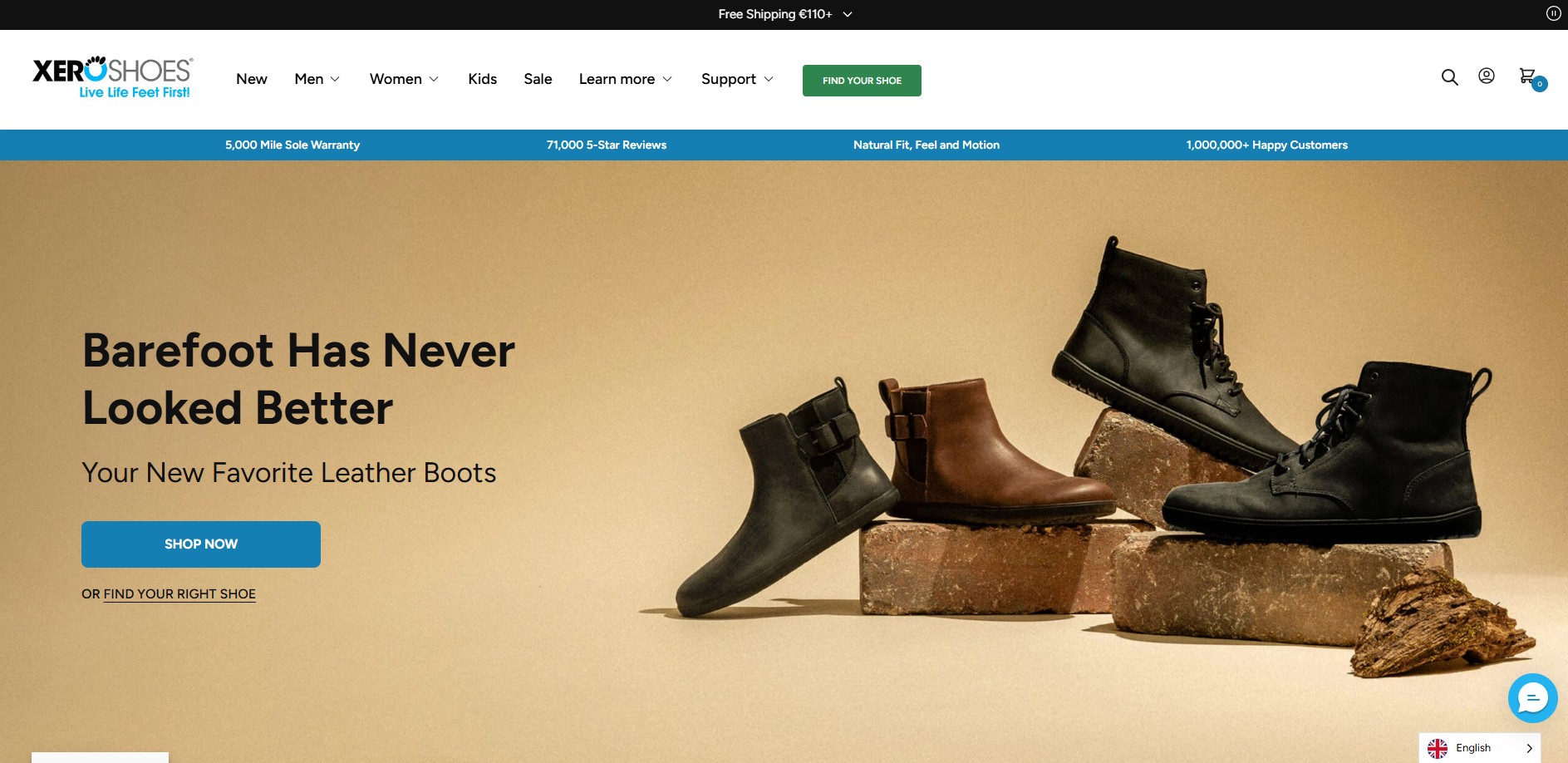Click the FIND YOUR SHOE button
This screenshot has width=1568, height=763.
coord(861,80)
